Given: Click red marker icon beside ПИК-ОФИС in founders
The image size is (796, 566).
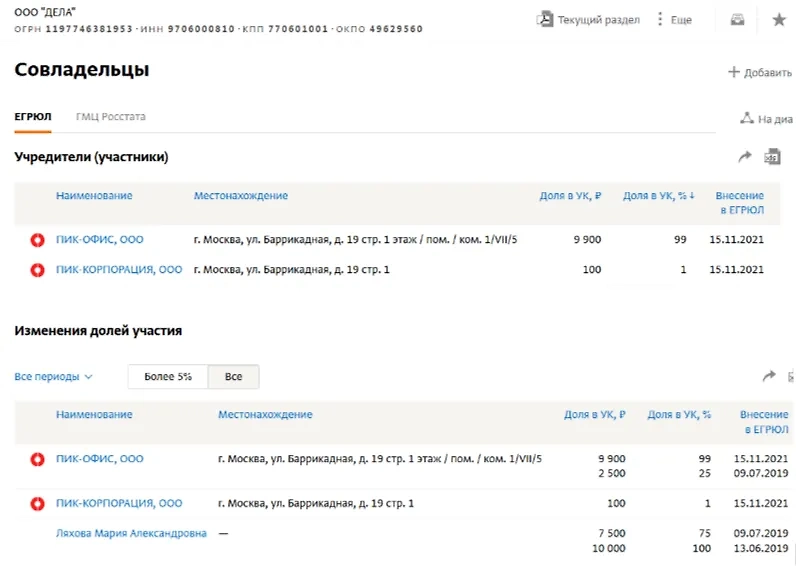Looking at the screenshot, I should pyautogui.click(x=37, y=240).
